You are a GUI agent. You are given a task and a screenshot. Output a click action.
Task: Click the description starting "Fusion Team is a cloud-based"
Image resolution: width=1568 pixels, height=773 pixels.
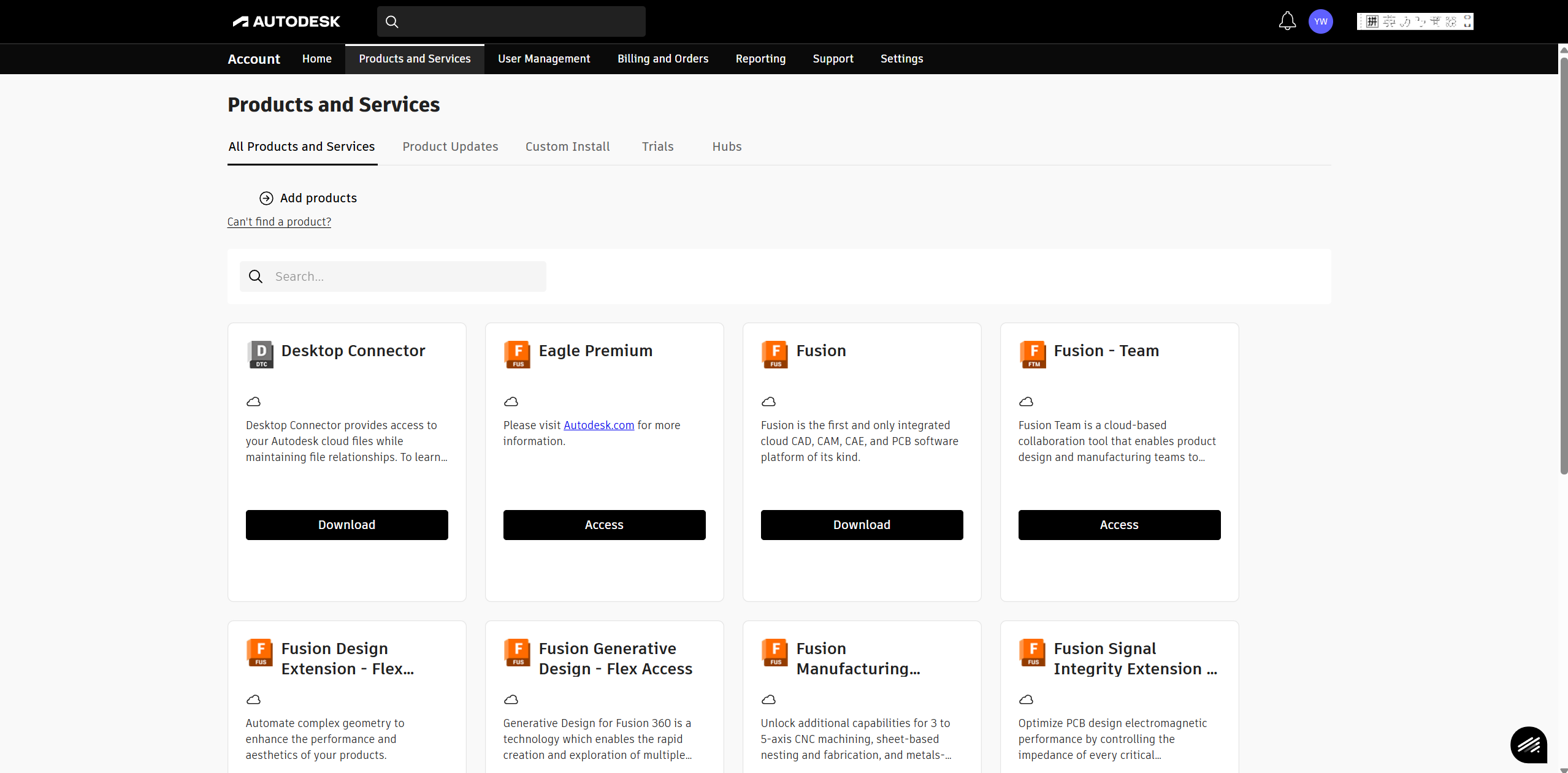1117,441
